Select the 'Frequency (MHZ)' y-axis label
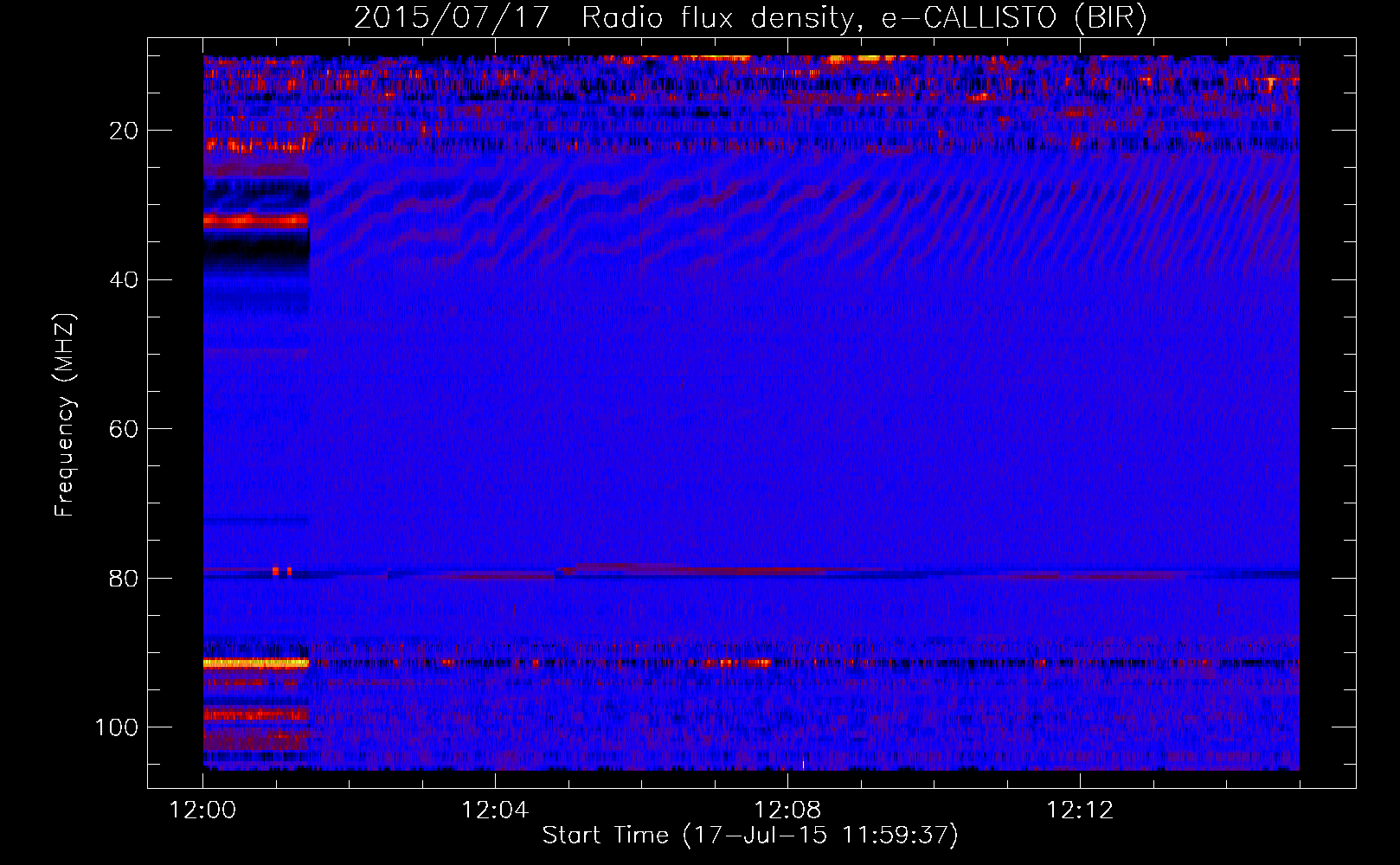 [65, 414]
